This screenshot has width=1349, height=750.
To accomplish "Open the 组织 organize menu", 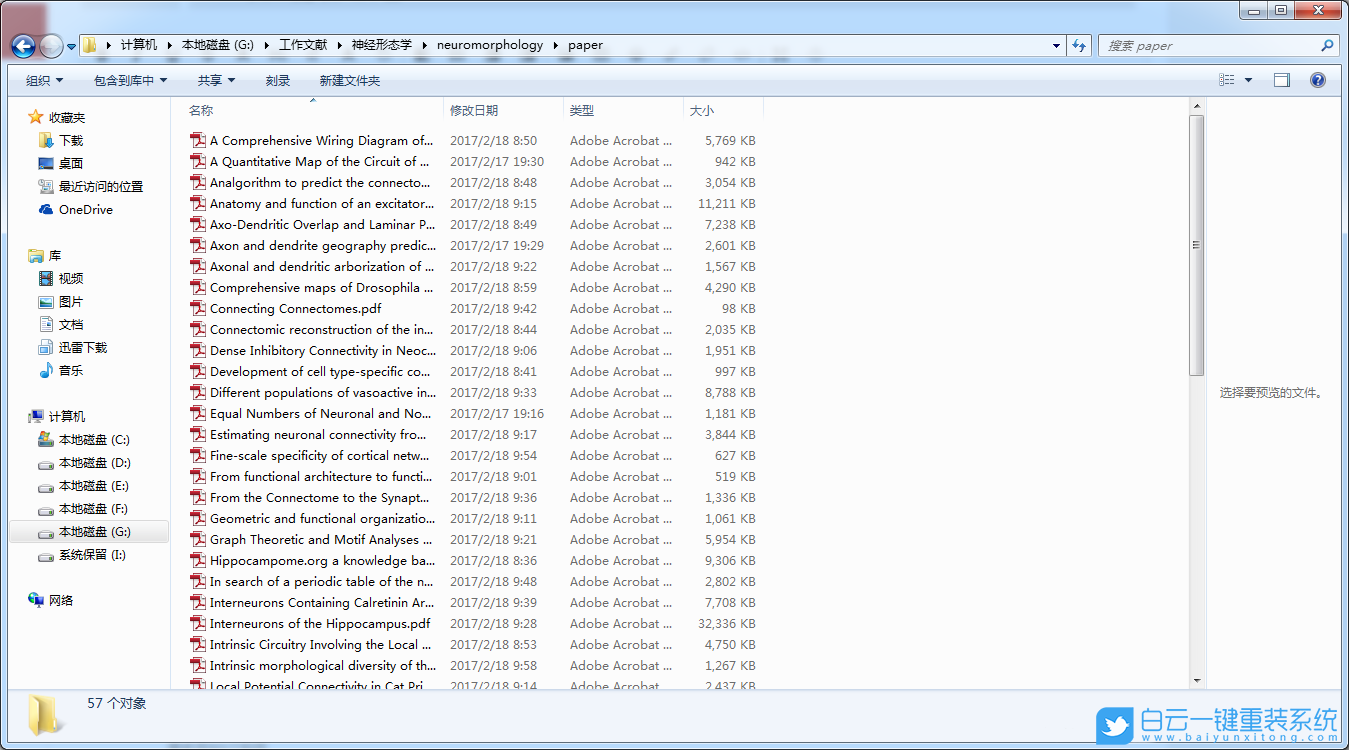I will click(44, 80).
